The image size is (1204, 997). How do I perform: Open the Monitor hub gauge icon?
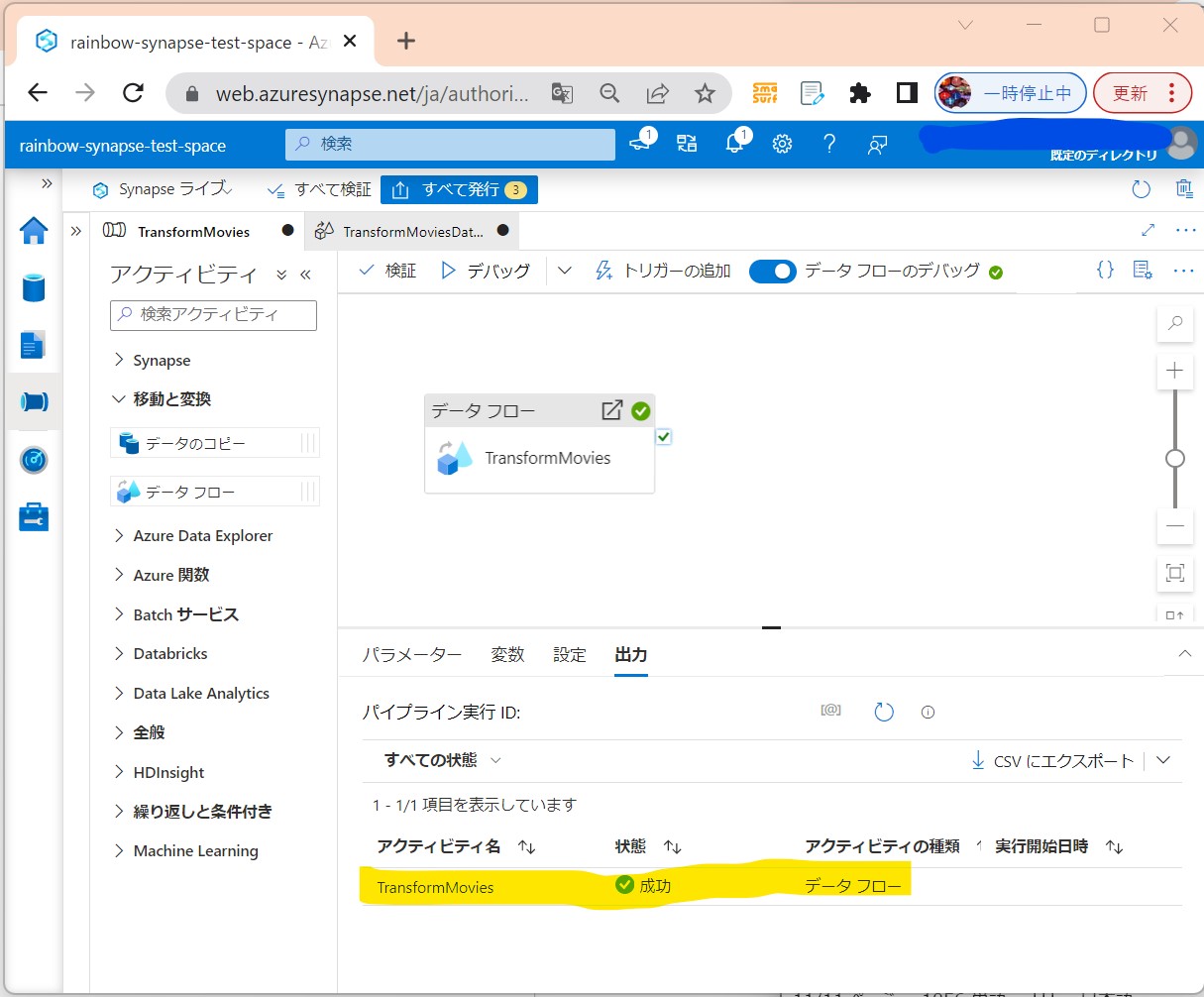click(34, 460)
